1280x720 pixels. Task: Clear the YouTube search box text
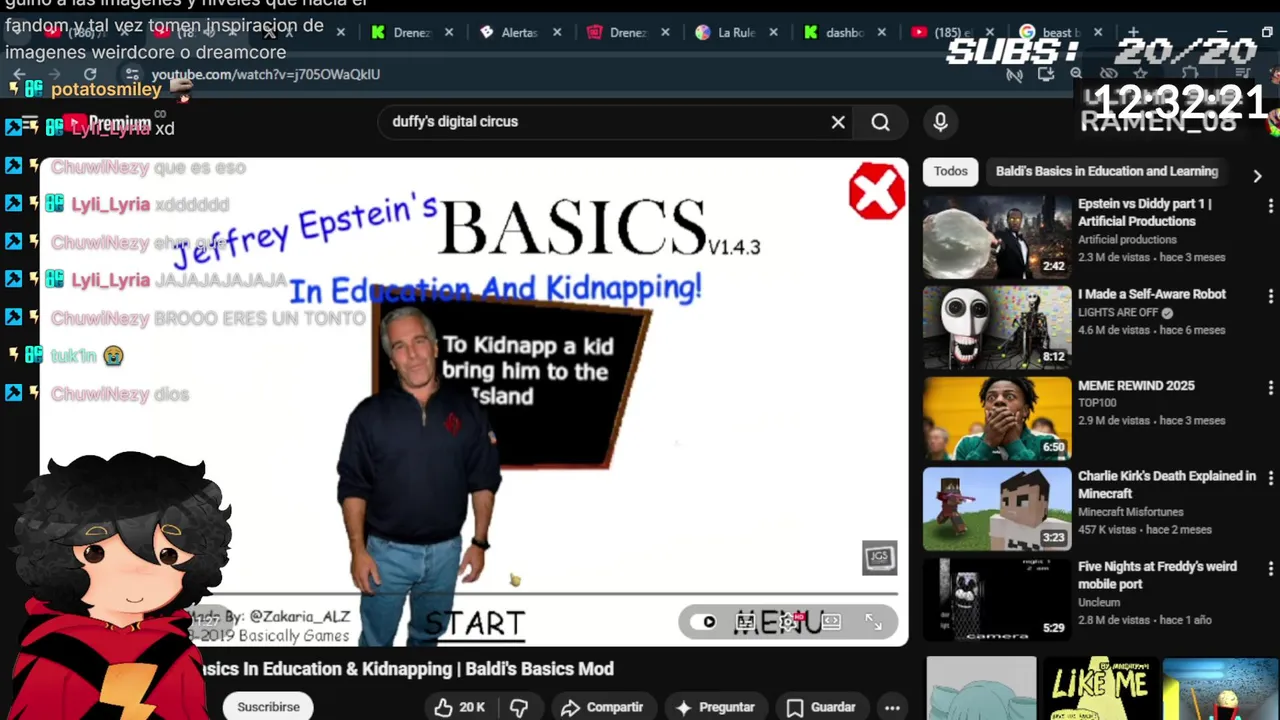[838, 122]
